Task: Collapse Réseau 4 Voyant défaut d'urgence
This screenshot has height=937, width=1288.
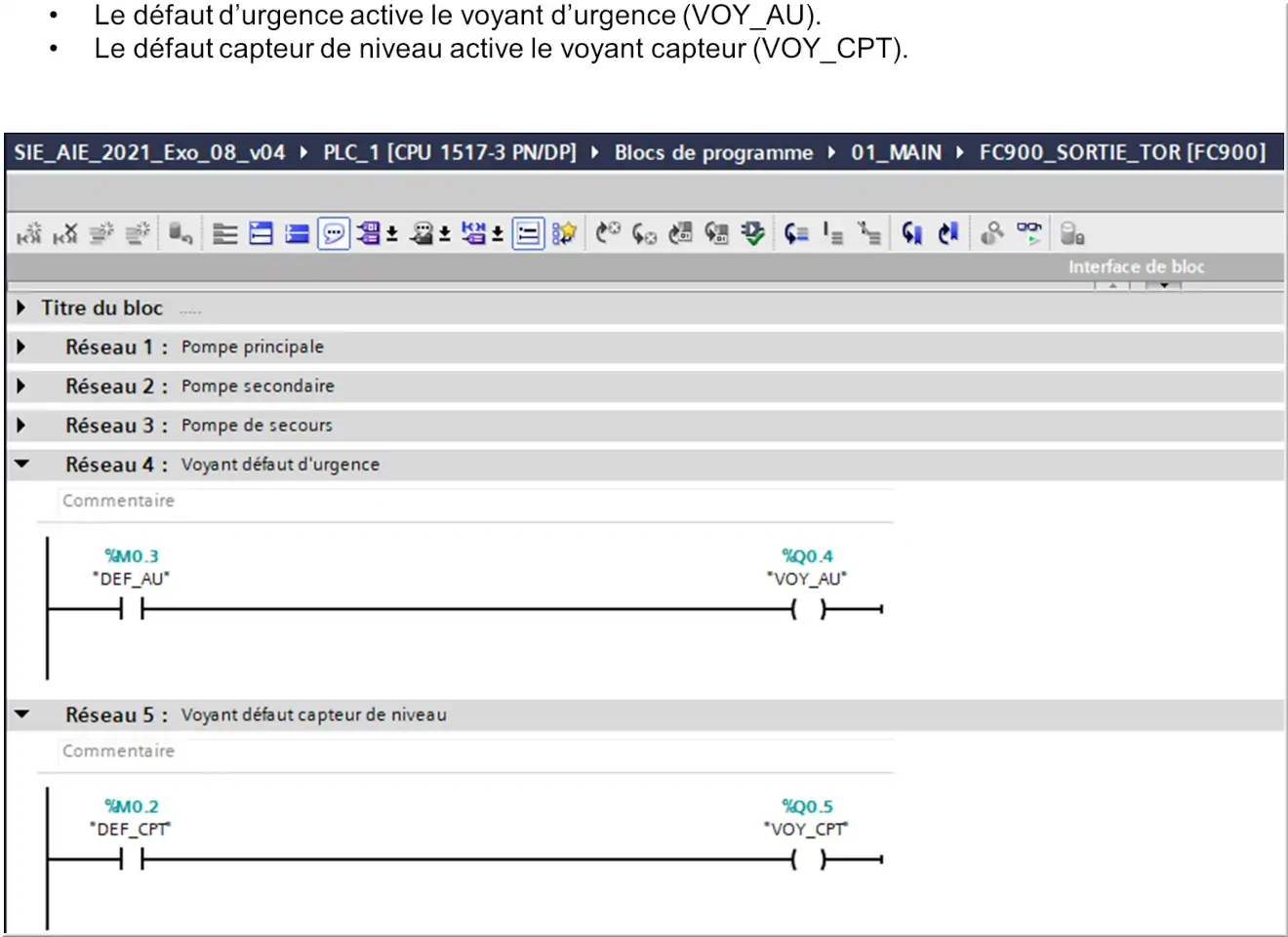Action: 21,464
